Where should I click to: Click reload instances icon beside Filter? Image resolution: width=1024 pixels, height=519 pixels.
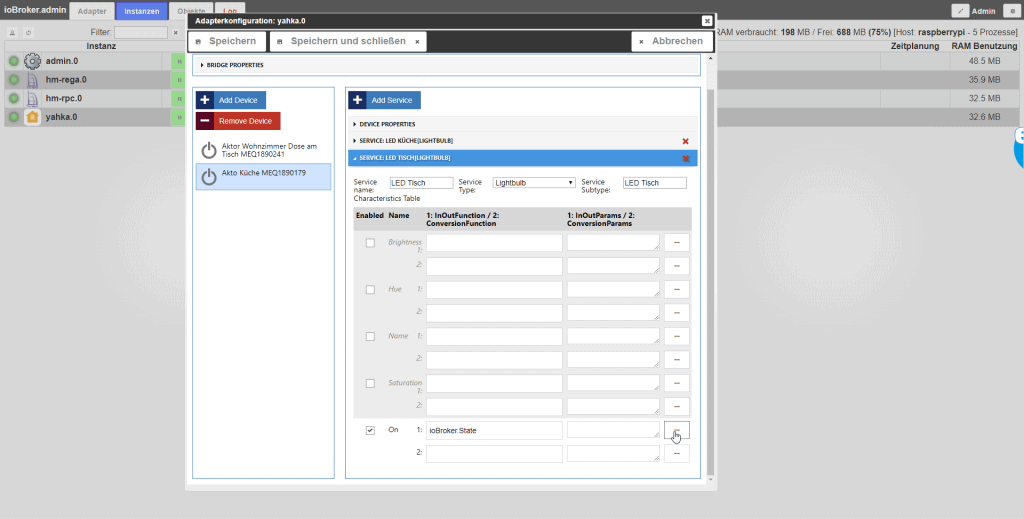tap(28, 33)
